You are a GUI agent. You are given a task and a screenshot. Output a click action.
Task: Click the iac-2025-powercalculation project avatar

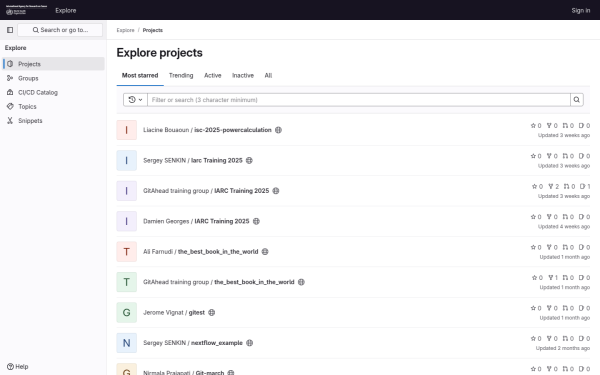pos(127,130)
